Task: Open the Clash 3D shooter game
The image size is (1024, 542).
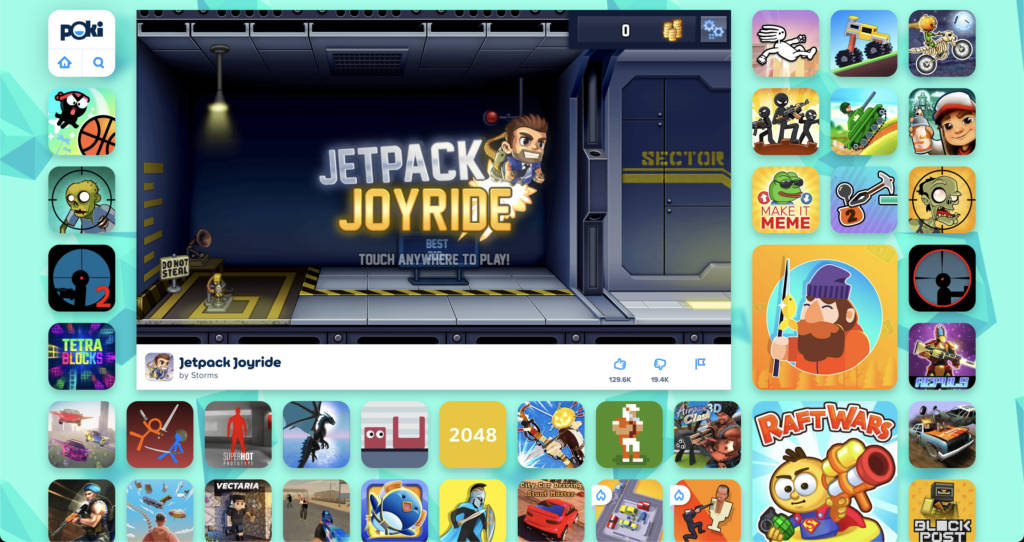Action: (x=707, y=435)
